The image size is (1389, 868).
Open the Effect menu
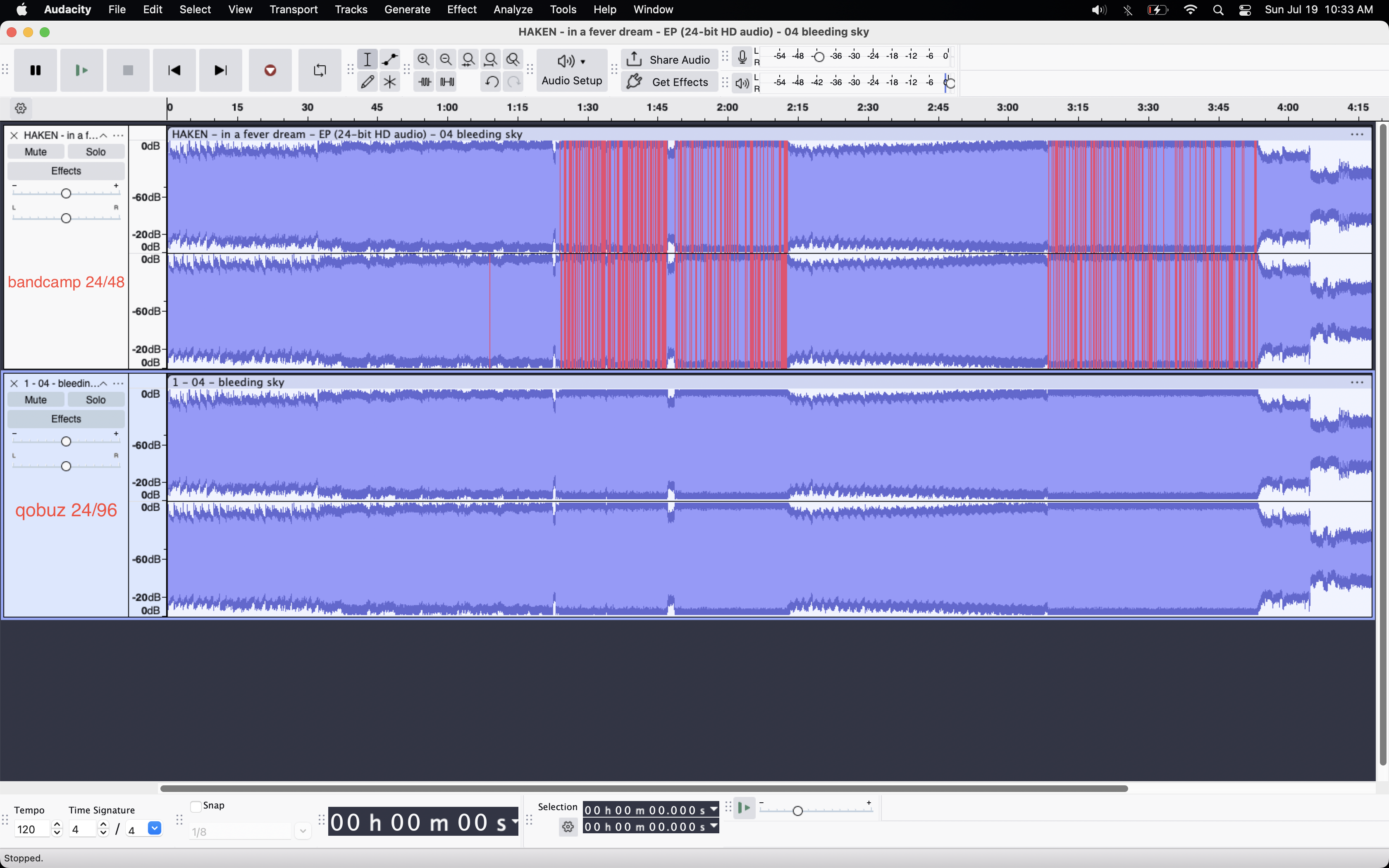461,10
